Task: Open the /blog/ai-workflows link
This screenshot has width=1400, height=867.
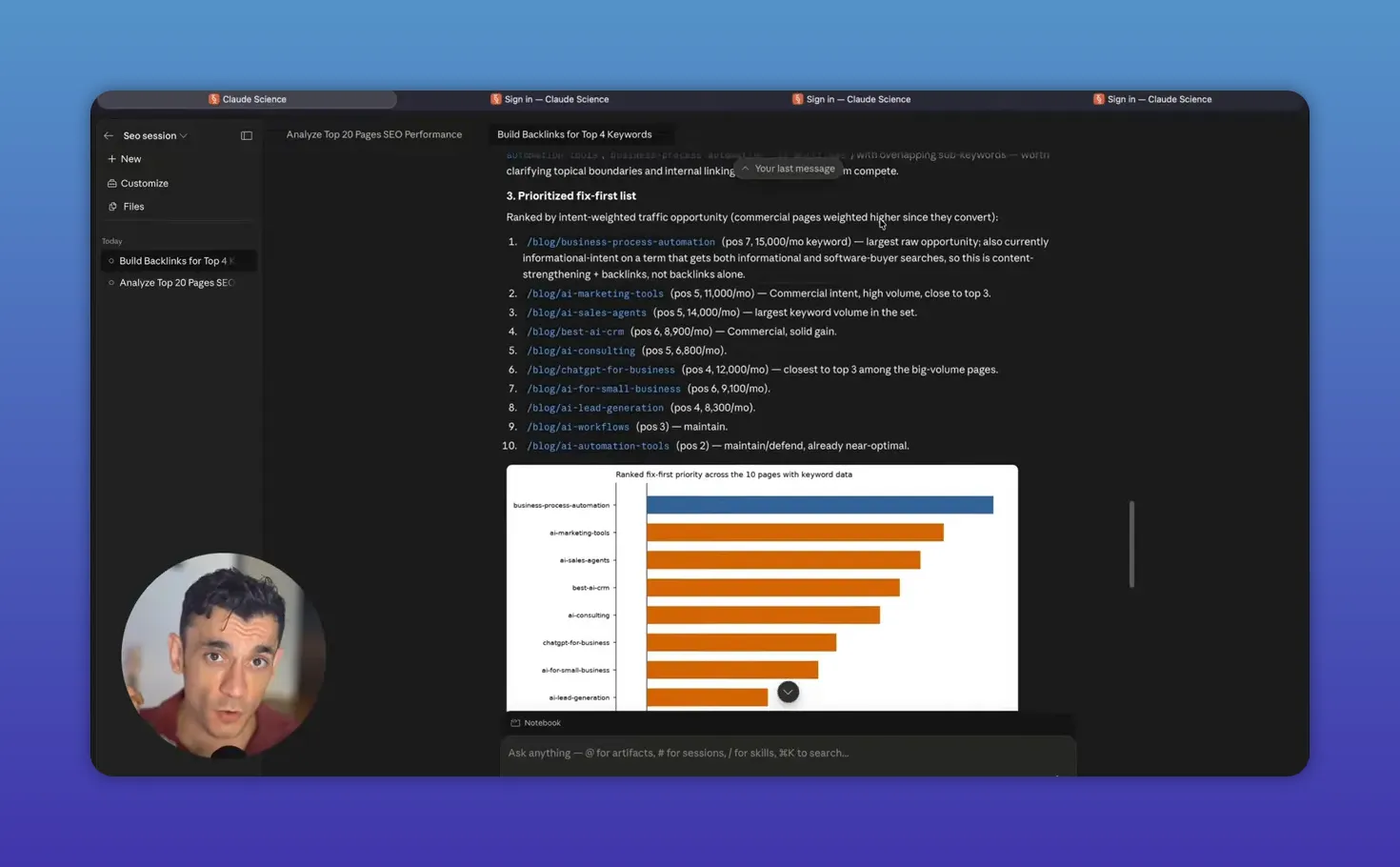Action: 578,427
